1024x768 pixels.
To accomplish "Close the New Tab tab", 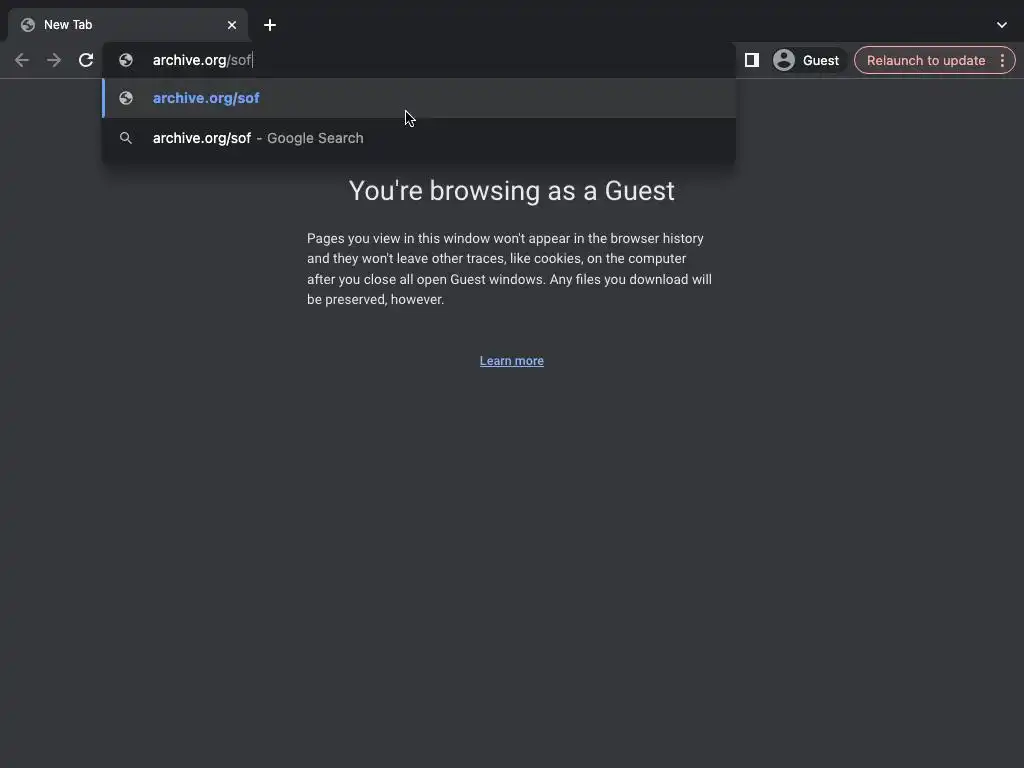I will click(x=232, y=25).
